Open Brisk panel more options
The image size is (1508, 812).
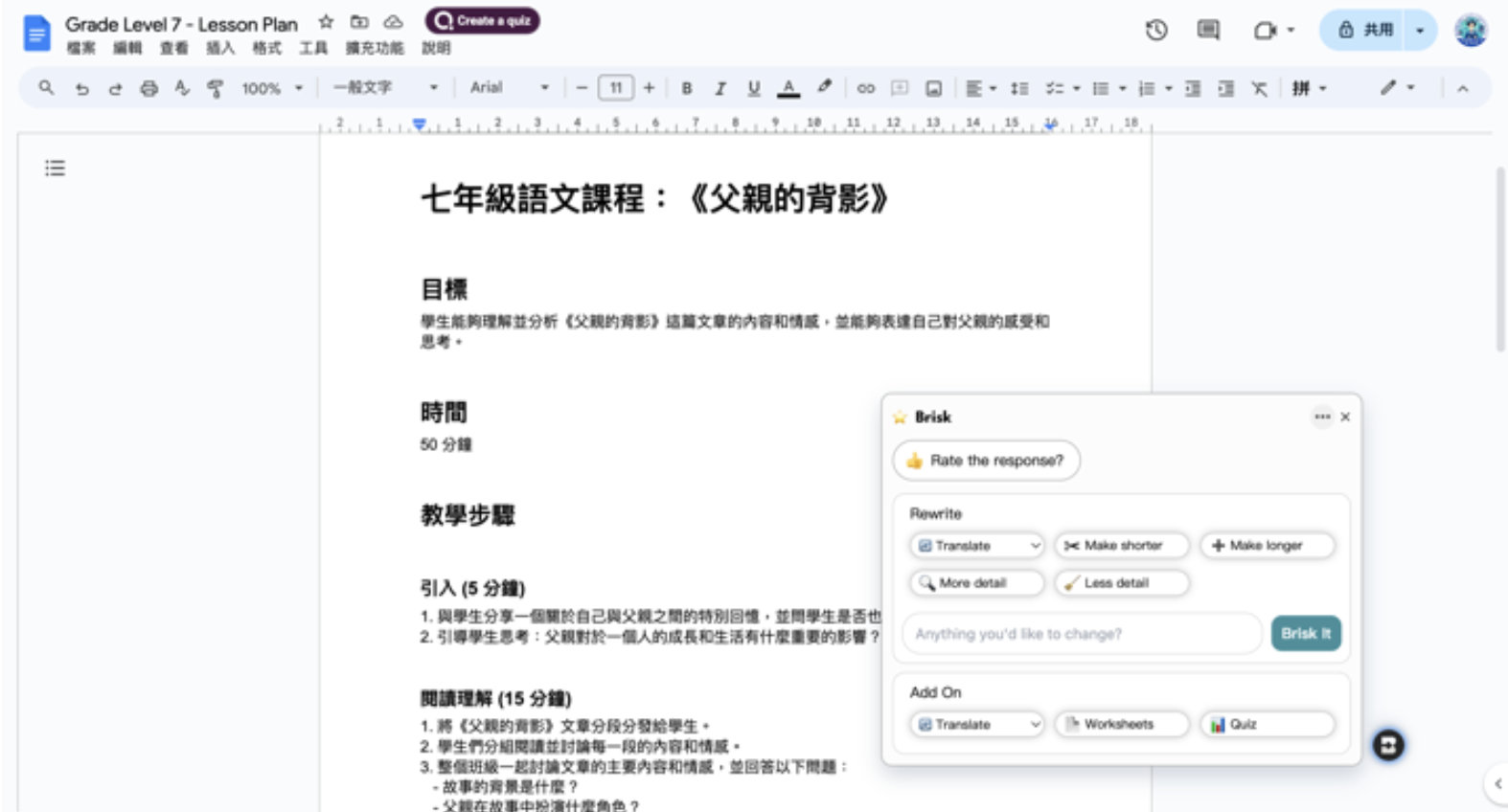tap(1322, 417)
